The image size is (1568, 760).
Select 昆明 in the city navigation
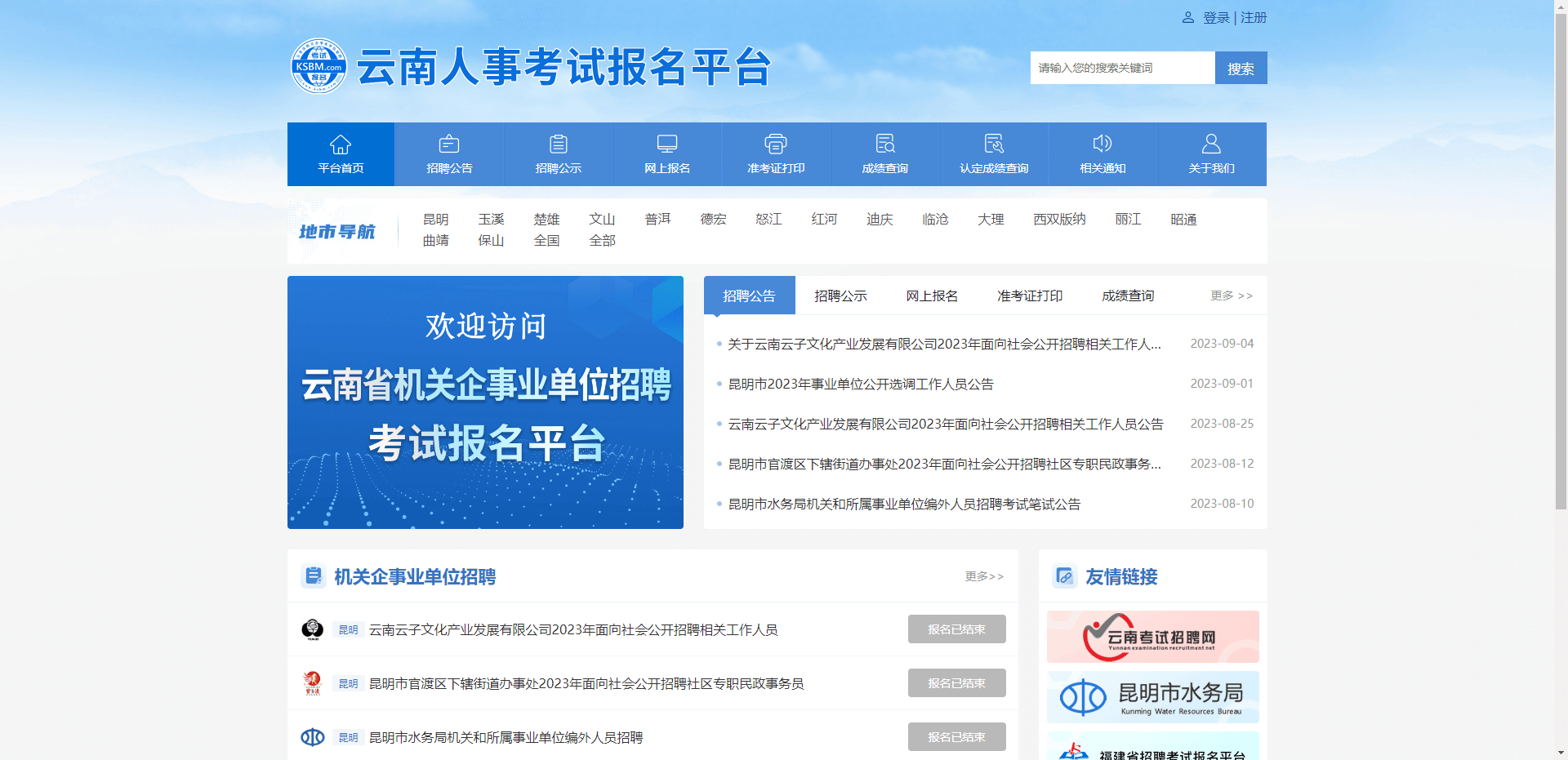tap(435, 220)
